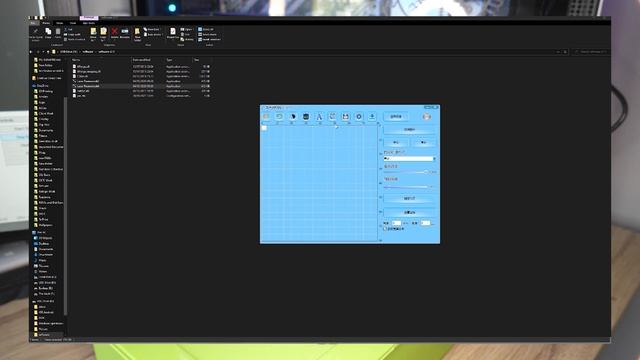Click the second numeric field in laser panel
This screenshot has width=640, height=360.
coord(425,223)
